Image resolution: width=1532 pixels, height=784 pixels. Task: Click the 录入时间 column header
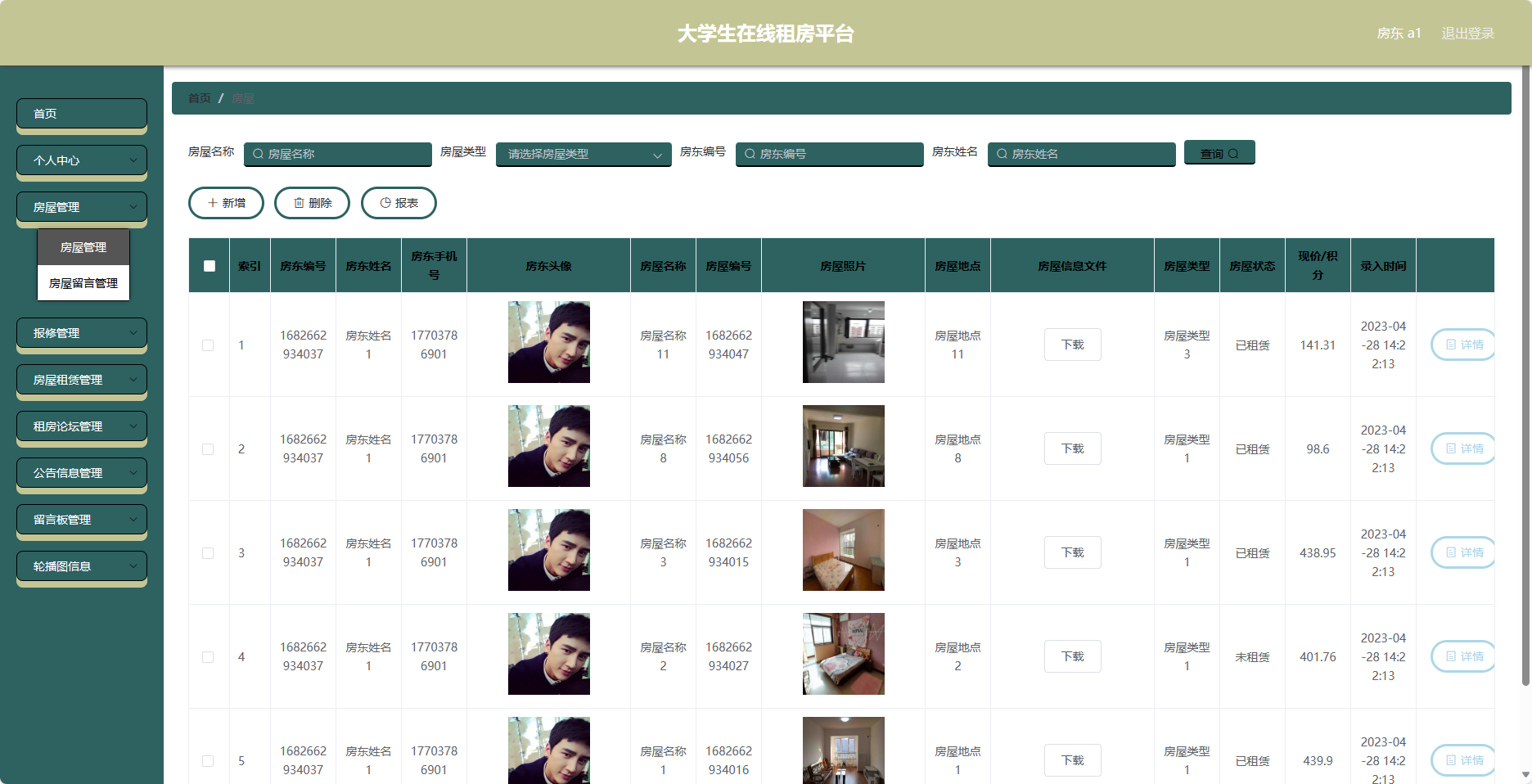pos(1383,266)
